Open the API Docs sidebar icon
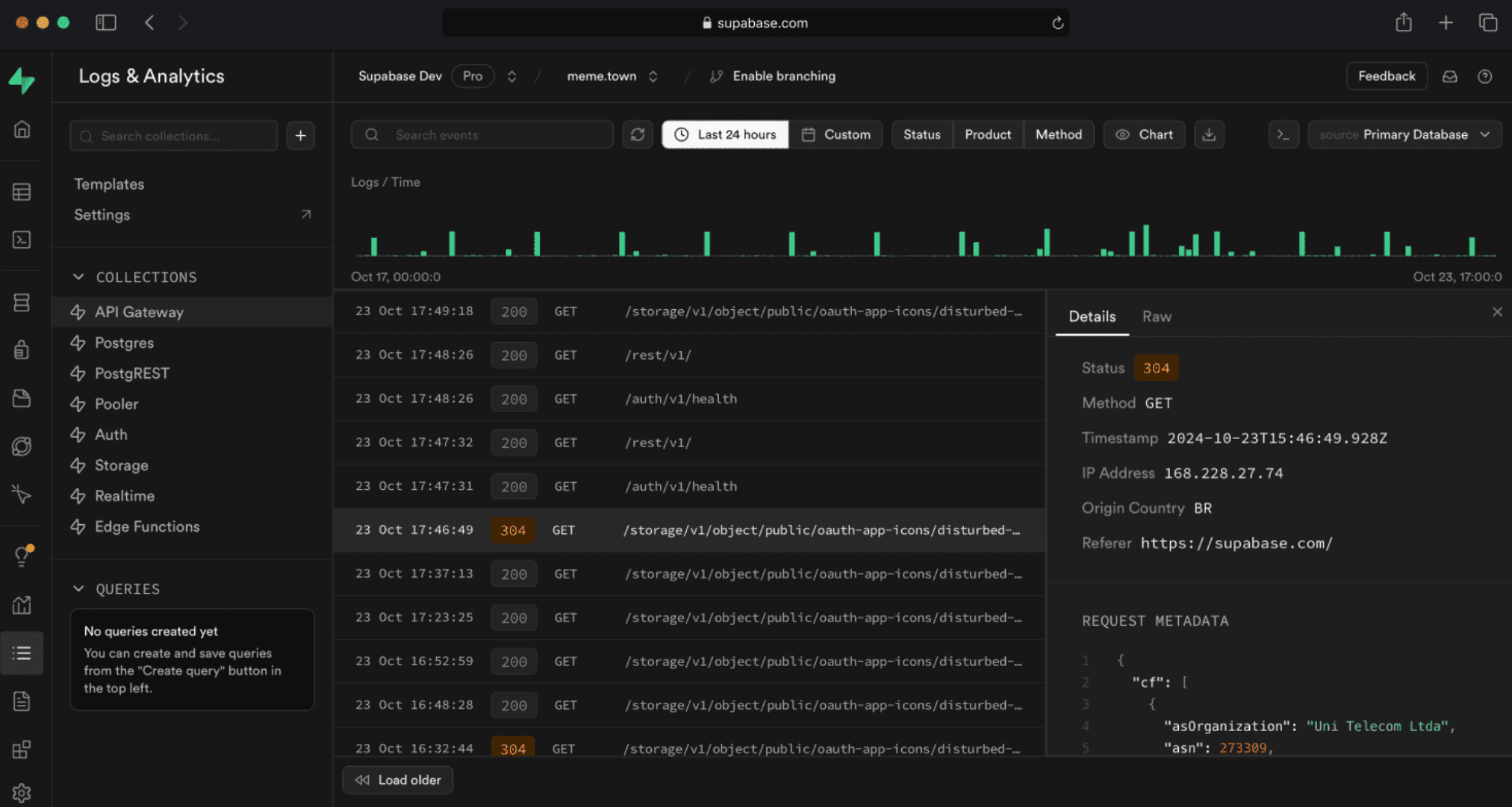The height and width of the screenshot is (807, 1512). [x=22, y=701]
